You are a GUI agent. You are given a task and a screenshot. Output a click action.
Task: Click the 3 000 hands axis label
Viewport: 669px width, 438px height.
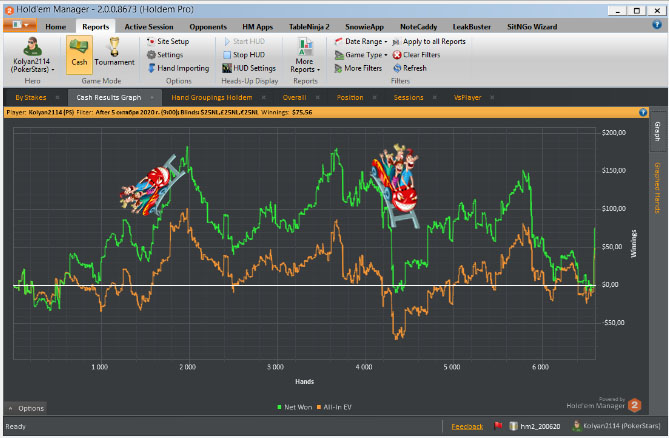[x=276, y=367]
